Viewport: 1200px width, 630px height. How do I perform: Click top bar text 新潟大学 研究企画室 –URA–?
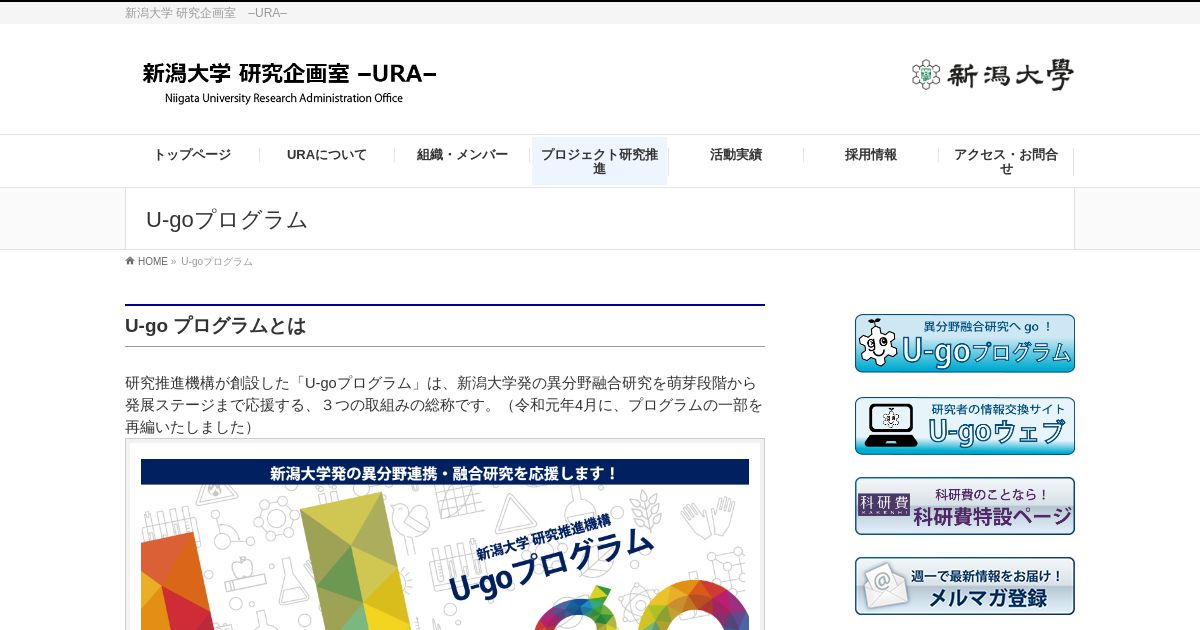point(206,13)
